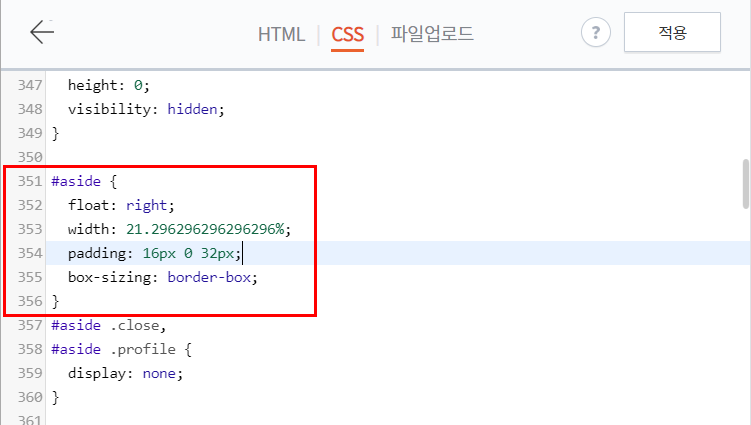Click the 'visibility: hidden;' line
This screenshot has width=751, height=425.
tap(146, 109)
